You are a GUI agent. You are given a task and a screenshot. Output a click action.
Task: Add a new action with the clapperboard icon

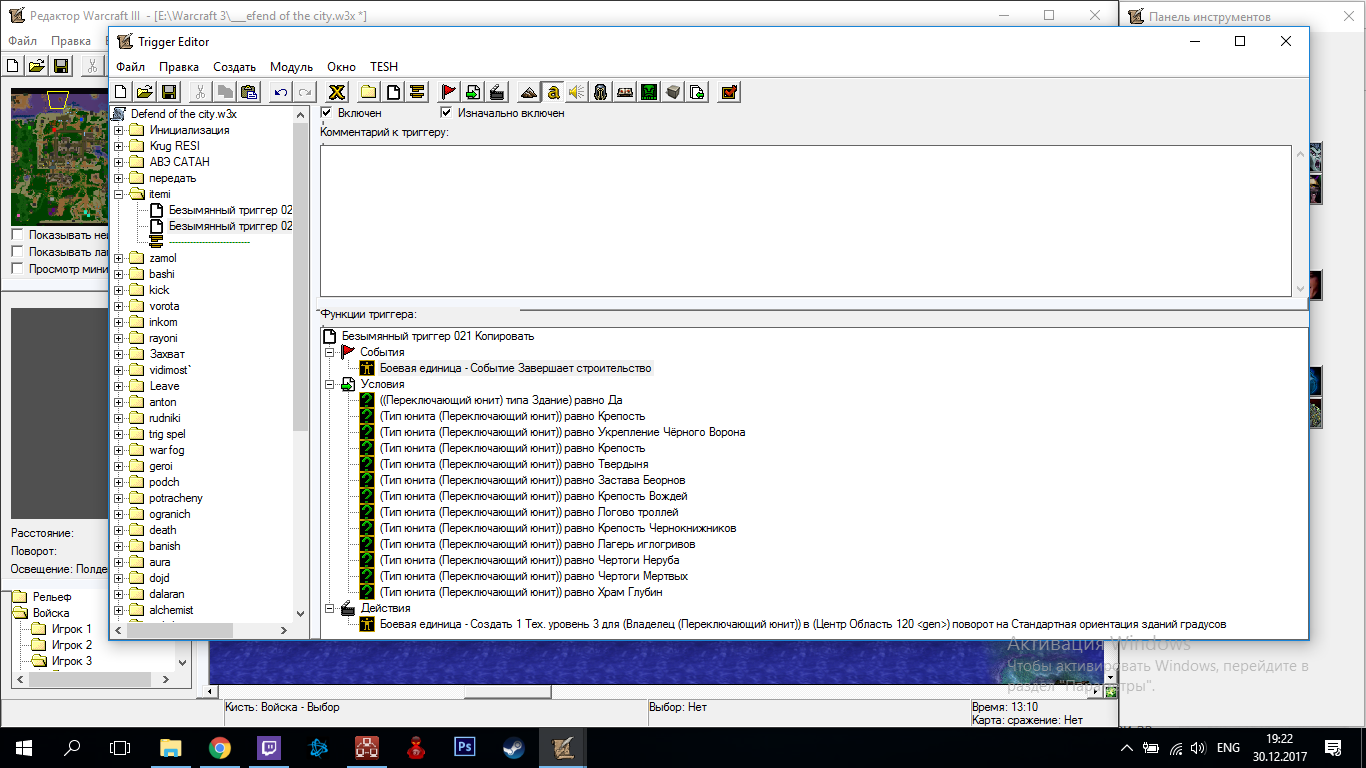497,92
